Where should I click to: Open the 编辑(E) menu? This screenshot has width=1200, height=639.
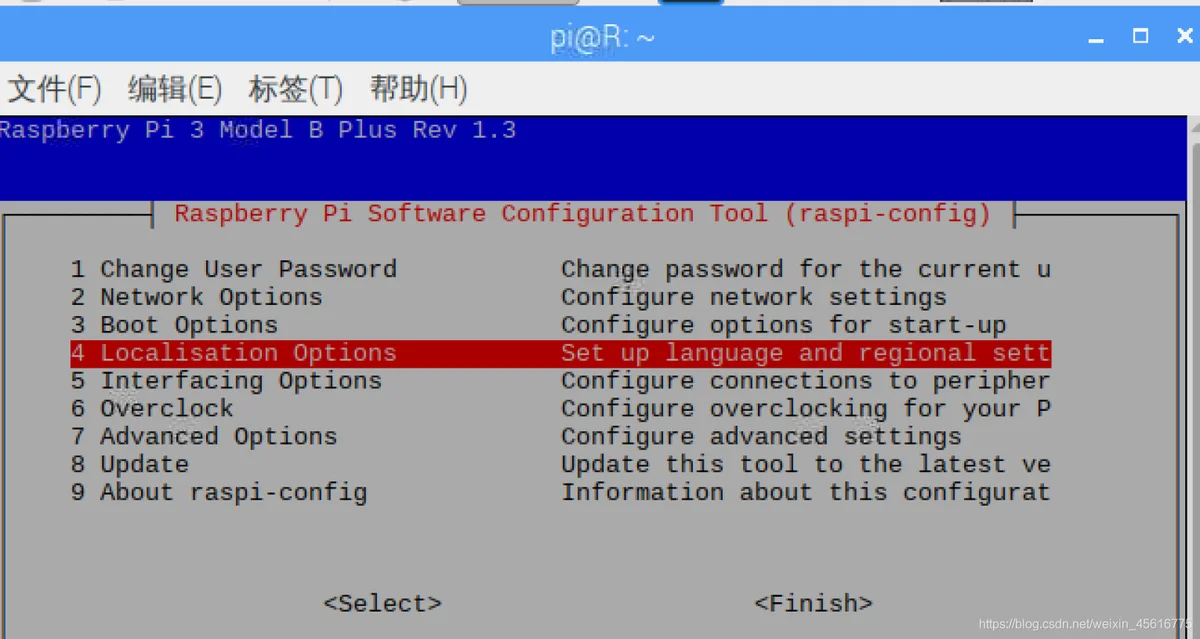click(174, 89)
